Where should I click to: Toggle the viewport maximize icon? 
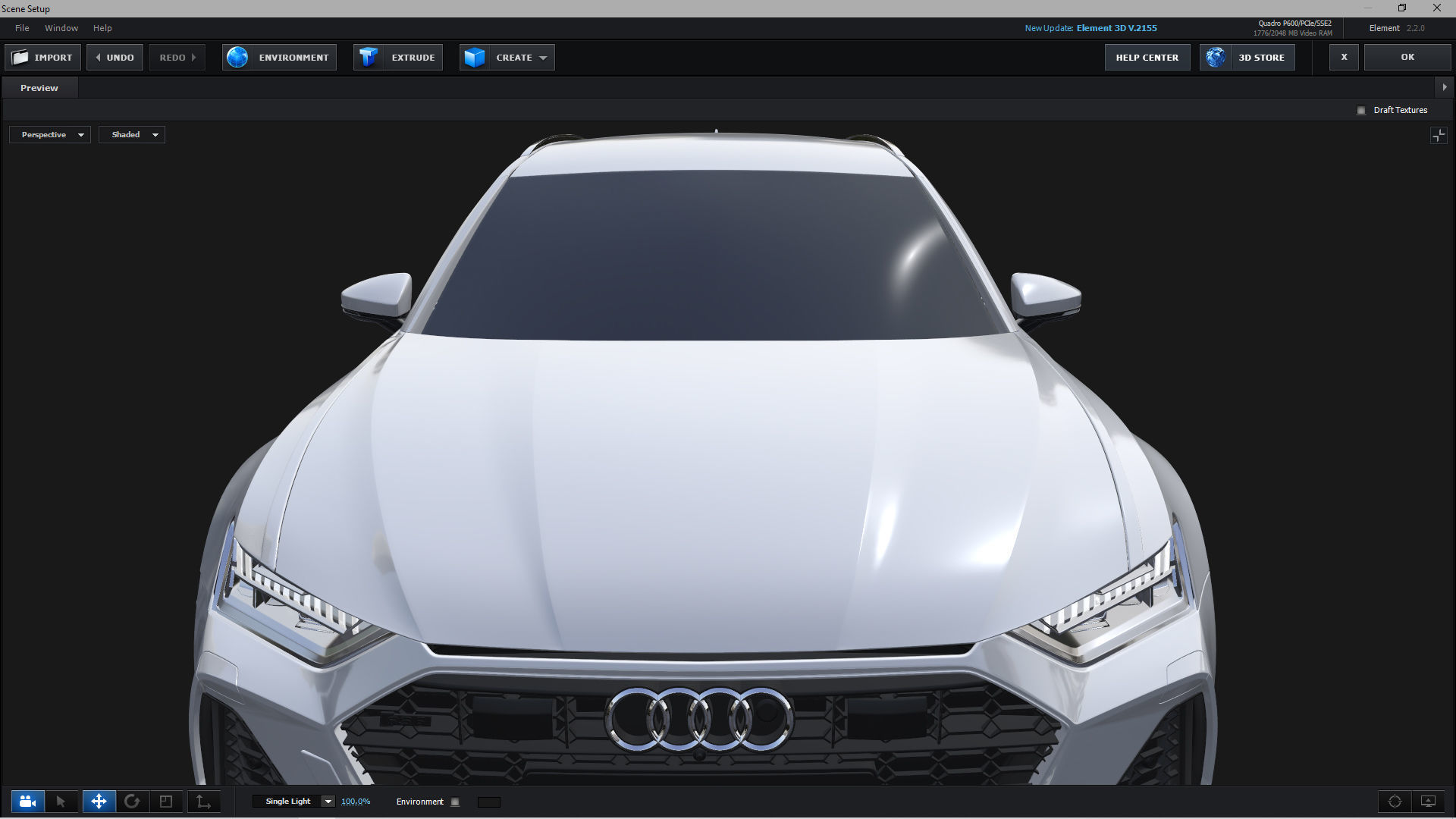[x=1439, y=136]
